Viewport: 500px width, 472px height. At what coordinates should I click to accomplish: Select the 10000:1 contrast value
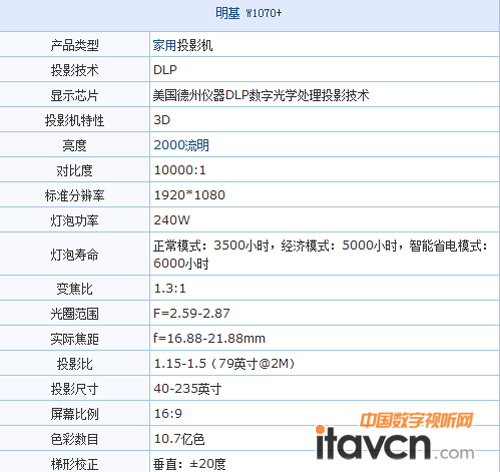click(180, 170)
